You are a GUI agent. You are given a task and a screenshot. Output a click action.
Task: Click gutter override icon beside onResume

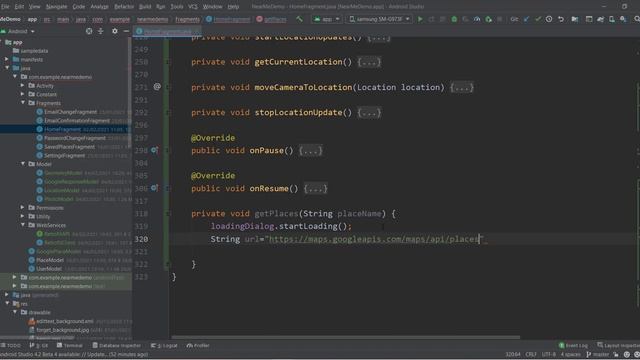coord(154,188)
